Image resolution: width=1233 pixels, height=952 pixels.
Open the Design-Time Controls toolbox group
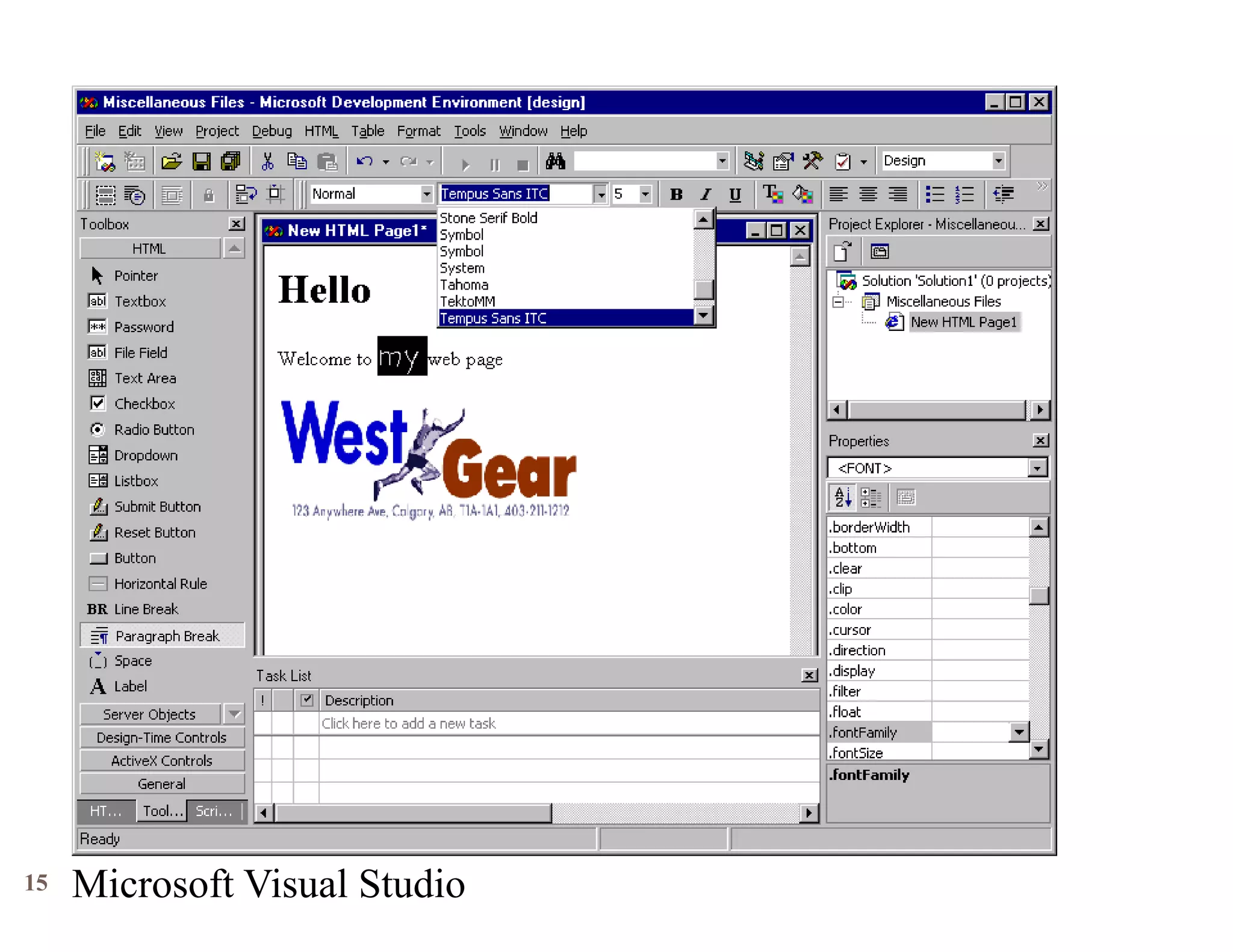pos(162,737)
